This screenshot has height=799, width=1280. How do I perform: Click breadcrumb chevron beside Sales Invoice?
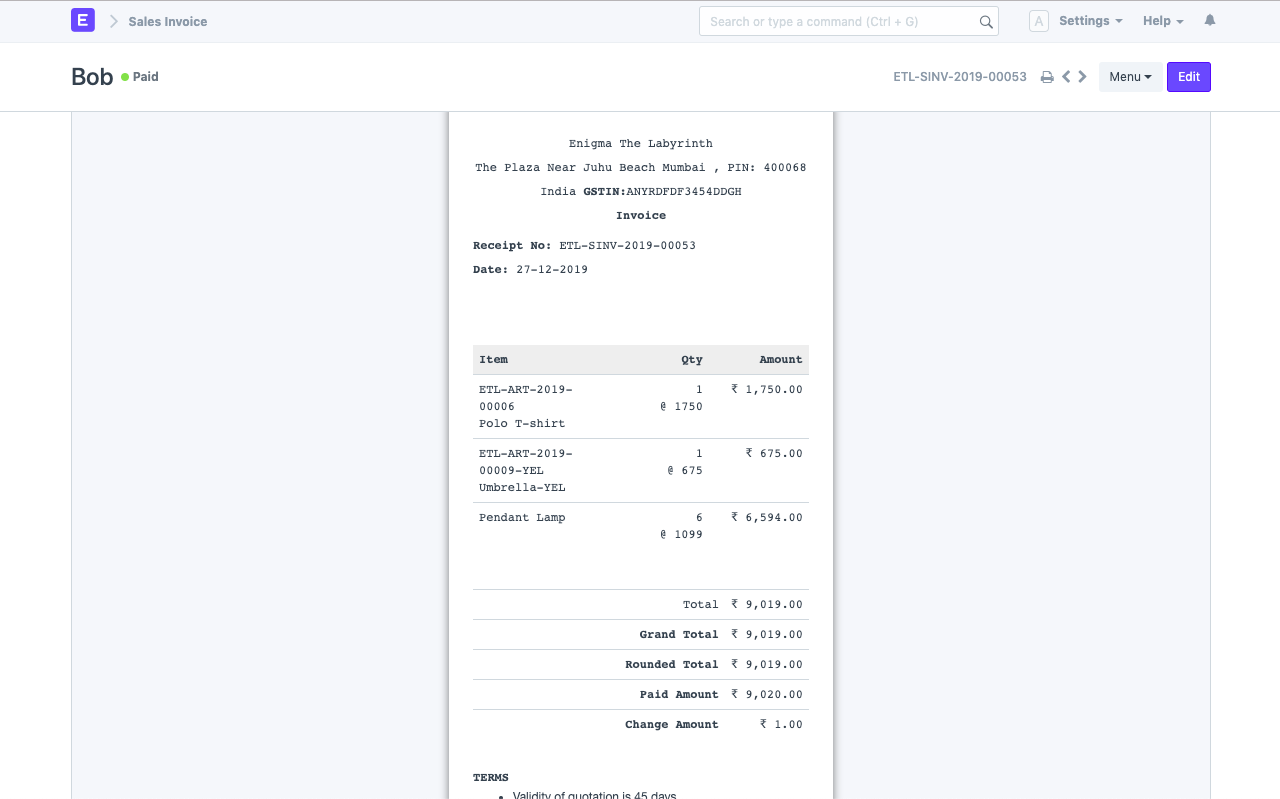pos(113,21)
